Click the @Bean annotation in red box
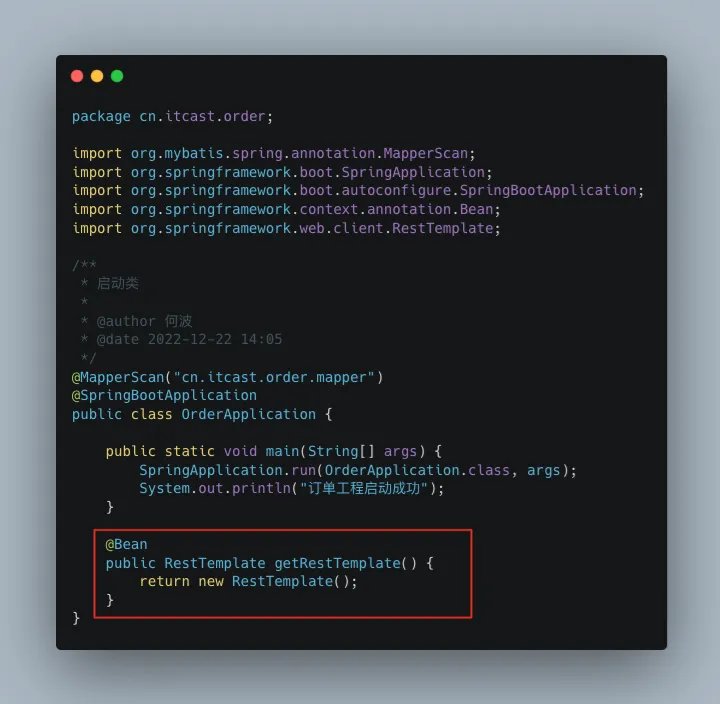 click(x=126, y=544)
